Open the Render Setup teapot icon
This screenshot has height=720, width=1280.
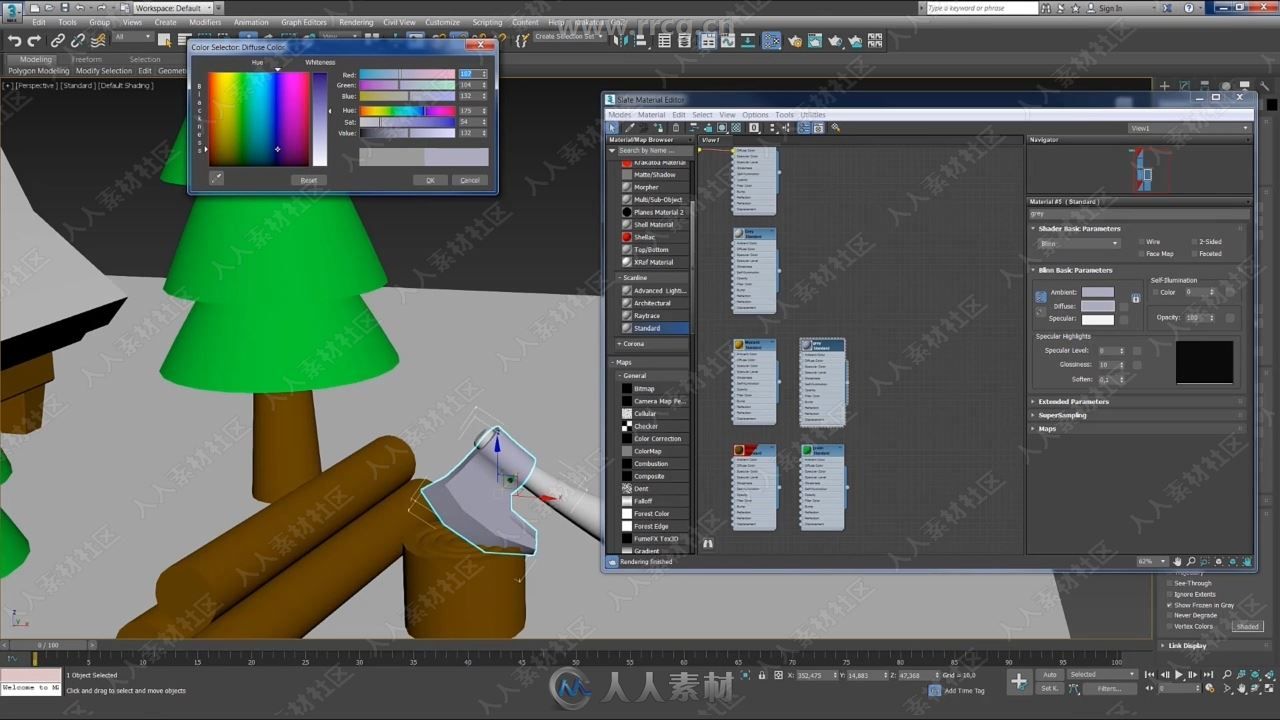click(795, 41)
